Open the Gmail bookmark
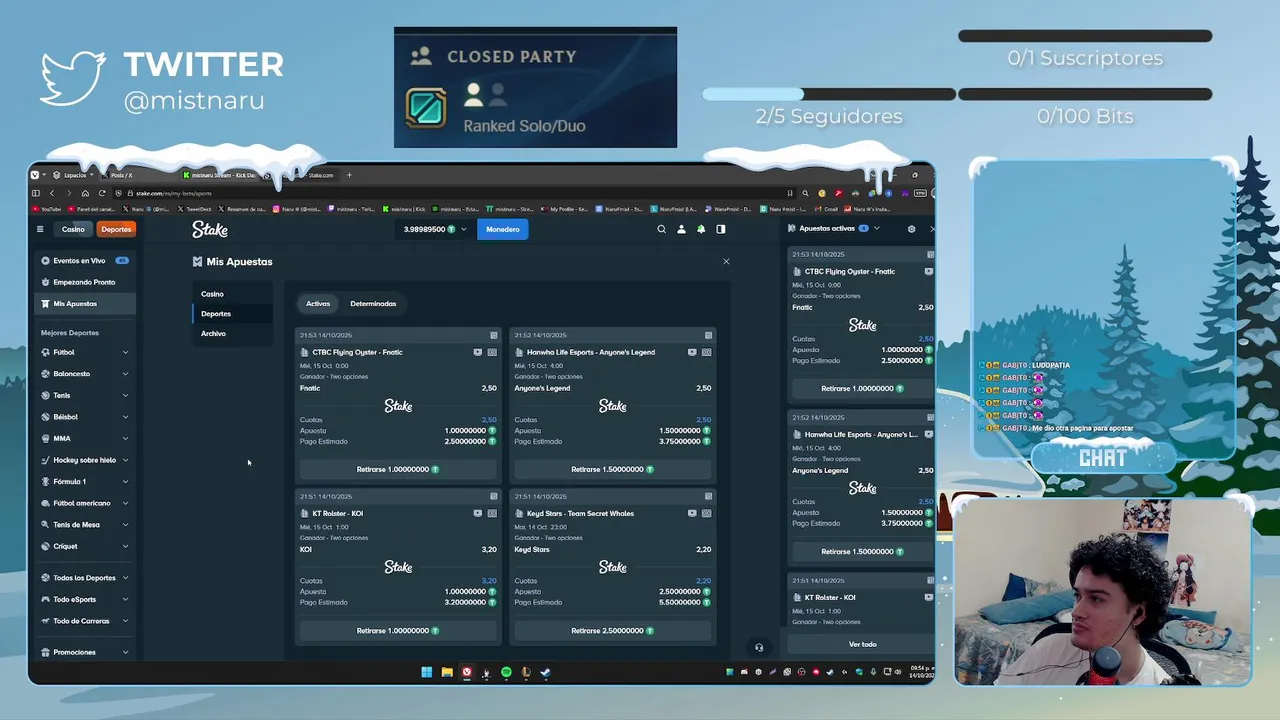The width and height of the screenshot is (1280, 720). pos(825,209)
